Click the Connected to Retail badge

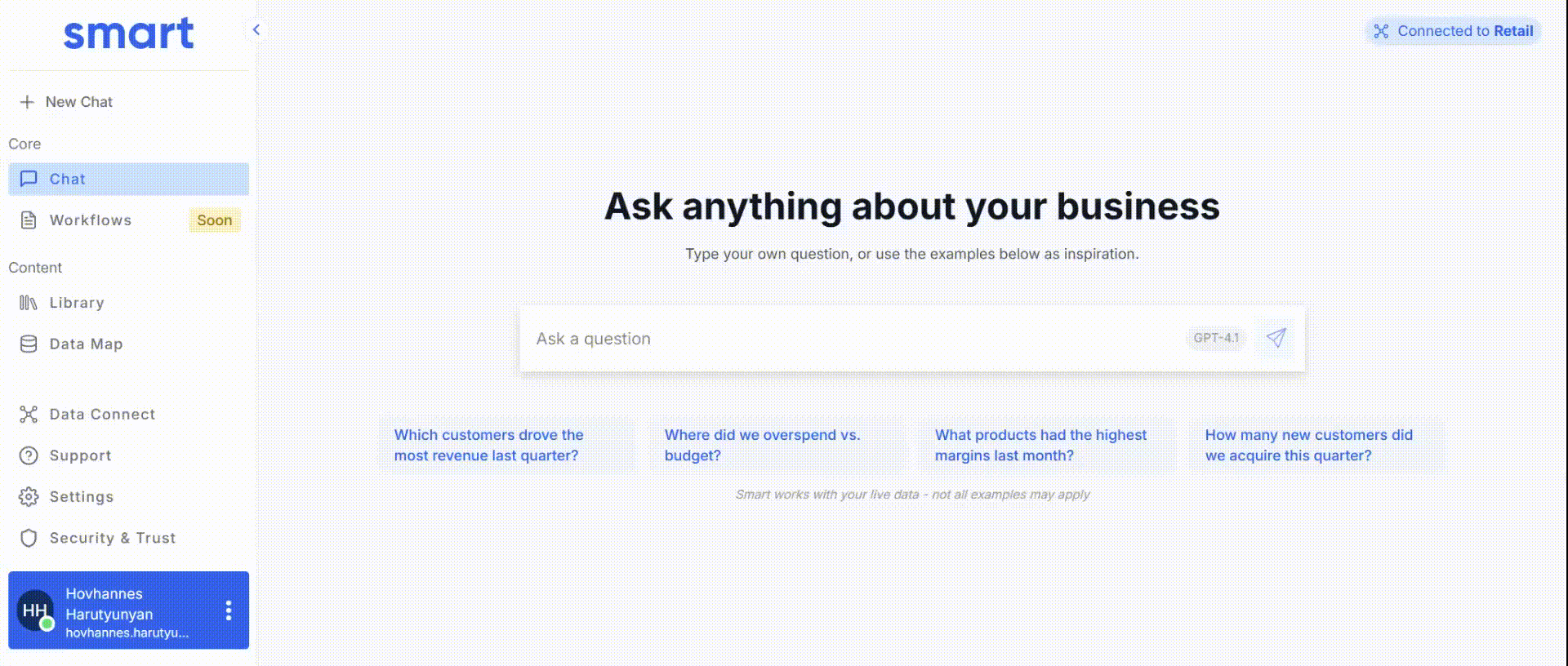[1454, 31]
